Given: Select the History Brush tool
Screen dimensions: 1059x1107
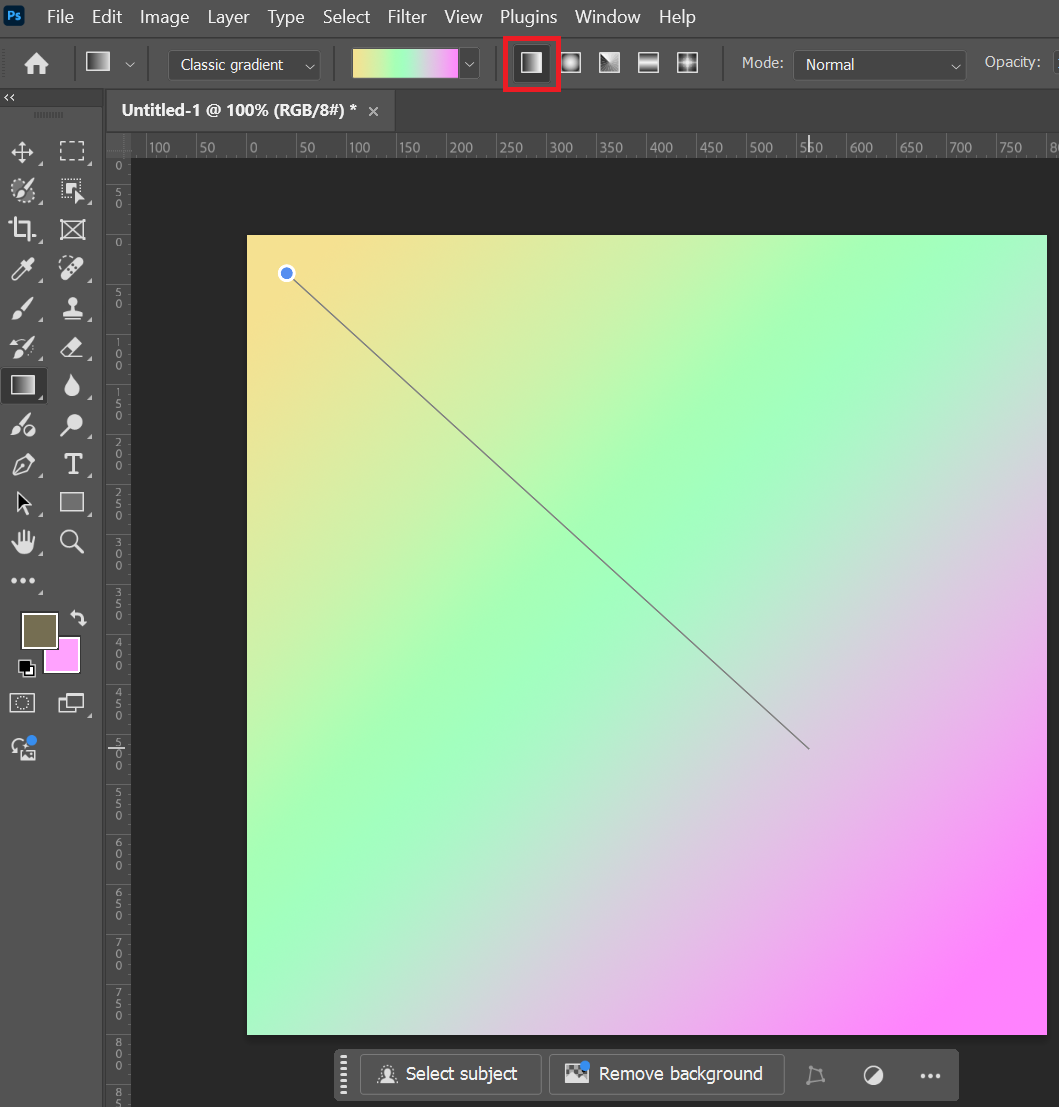Looking at the screenshot, I should point(23,347).
